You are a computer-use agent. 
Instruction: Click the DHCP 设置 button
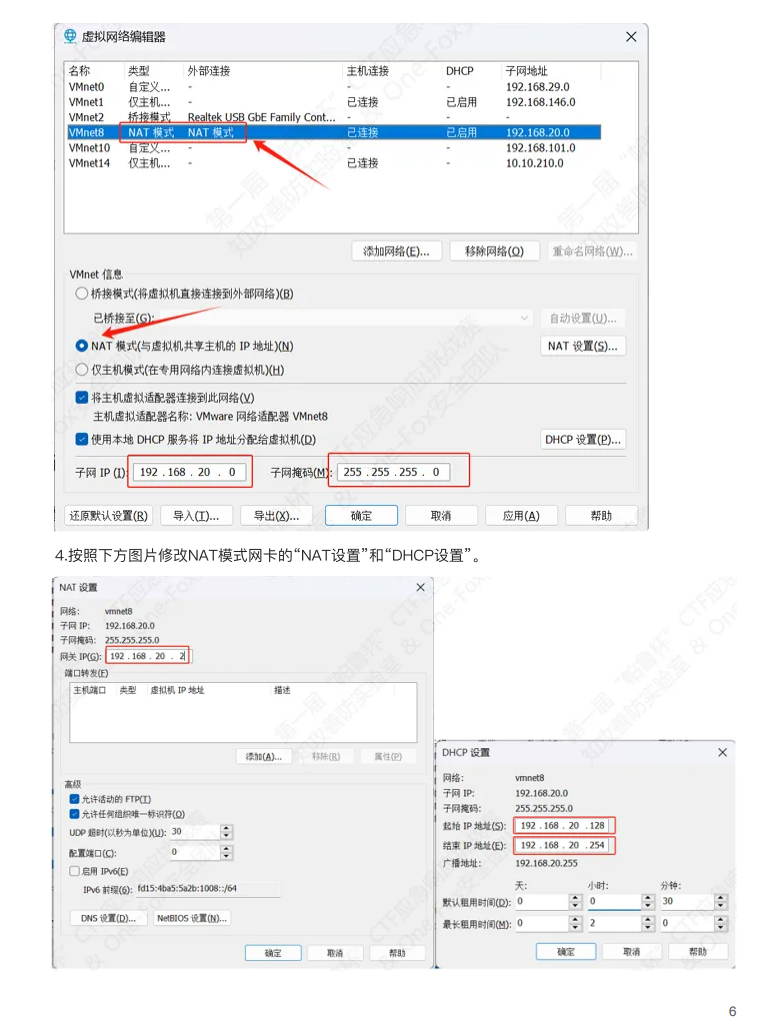(x=583, y=439)
